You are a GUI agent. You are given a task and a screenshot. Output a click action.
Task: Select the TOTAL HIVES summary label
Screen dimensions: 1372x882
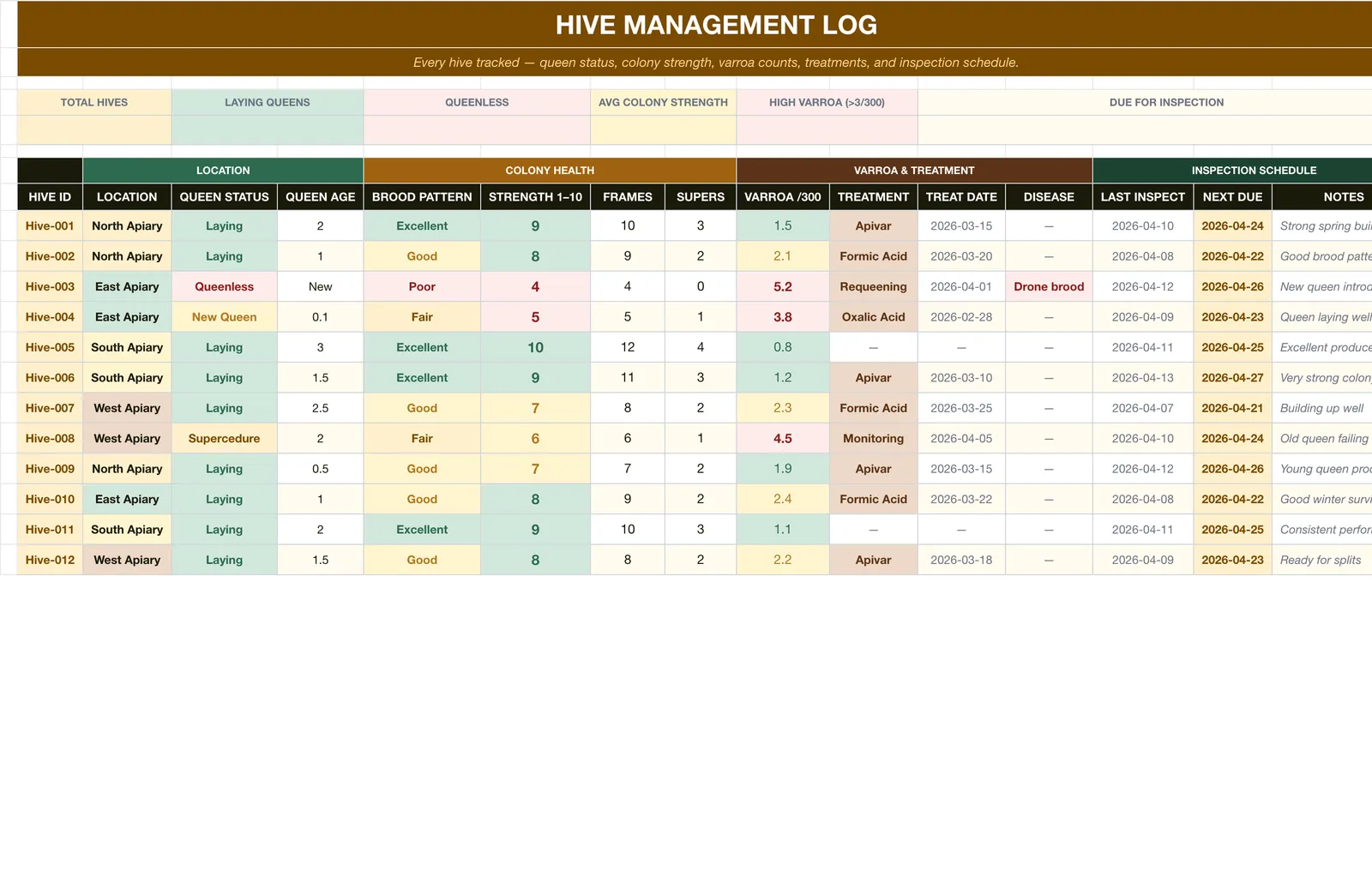[94, 102]
